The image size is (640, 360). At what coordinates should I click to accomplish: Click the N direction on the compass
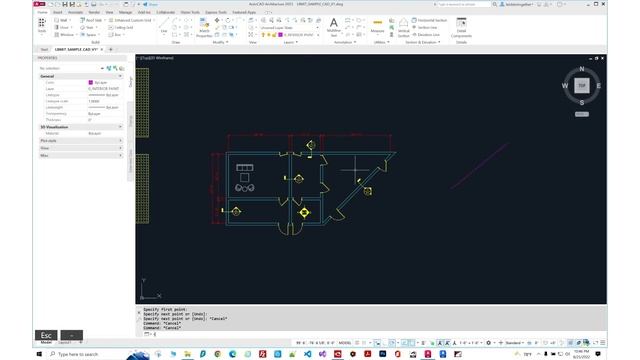tap(582, 69)
